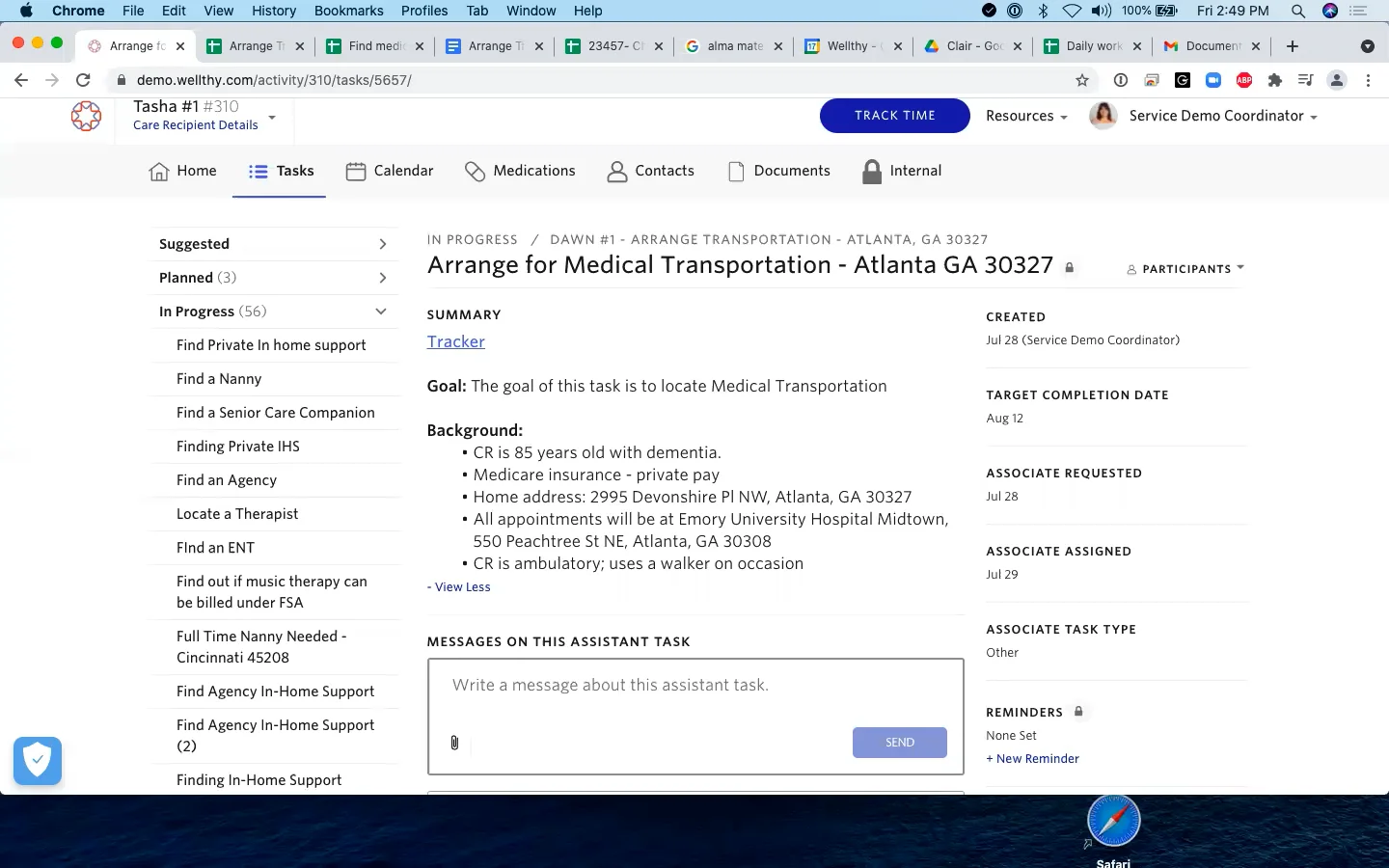The height and width of the screenshot is (868, 1389).
Task: Open a new Chrome tab
Action: [x=1293, y=46]
